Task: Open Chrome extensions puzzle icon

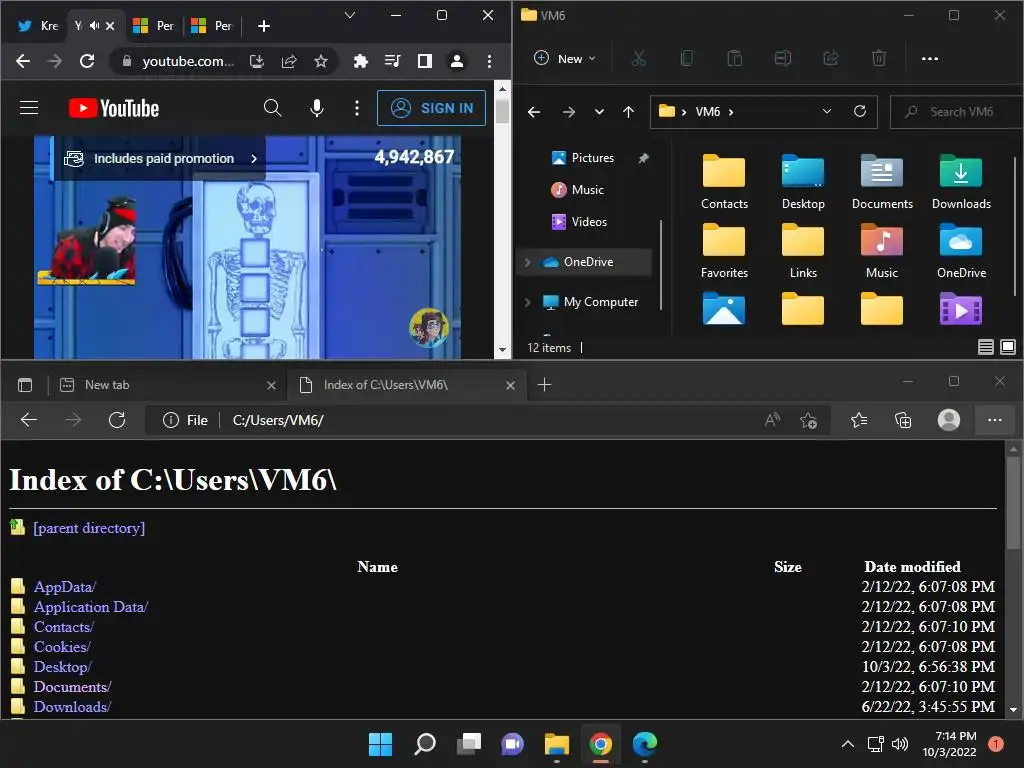Action: [360, 61]
